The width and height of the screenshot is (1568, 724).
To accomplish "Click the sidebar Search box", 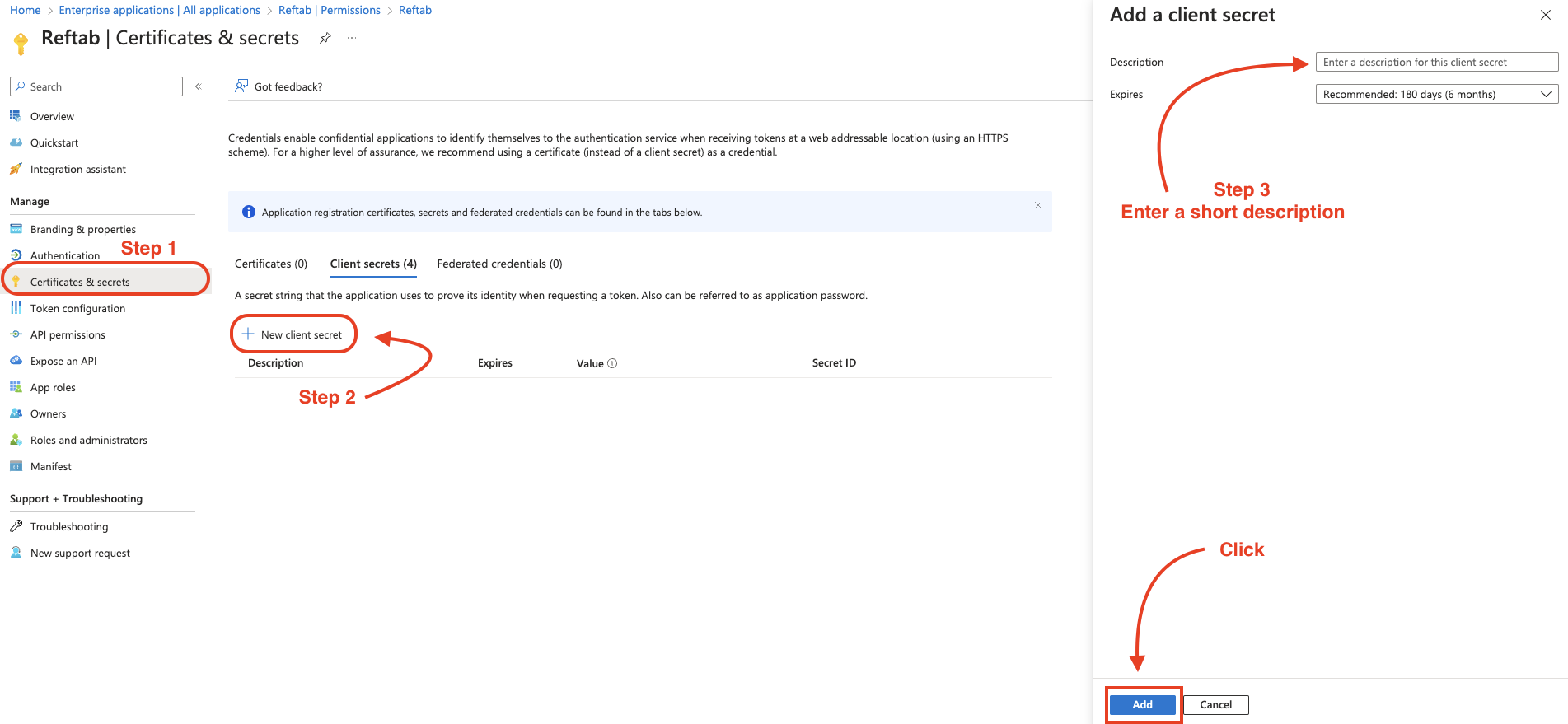I will pos(96,86).
